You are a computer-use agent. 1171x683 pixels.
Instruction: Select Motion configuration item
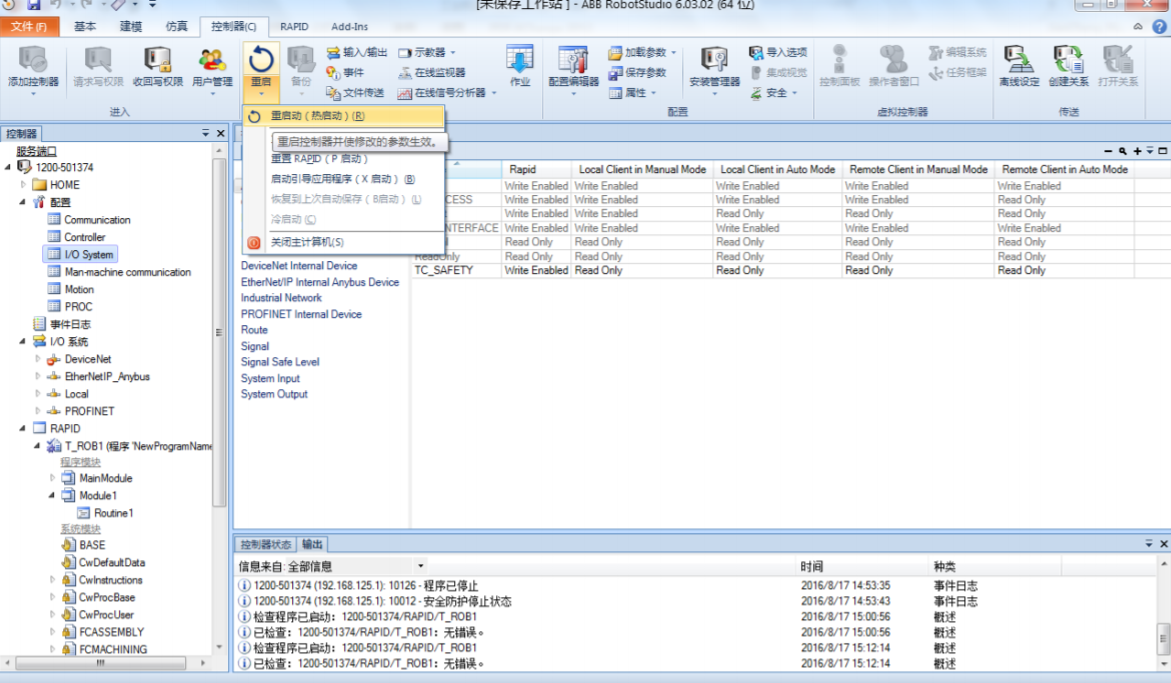coord(79,290)
